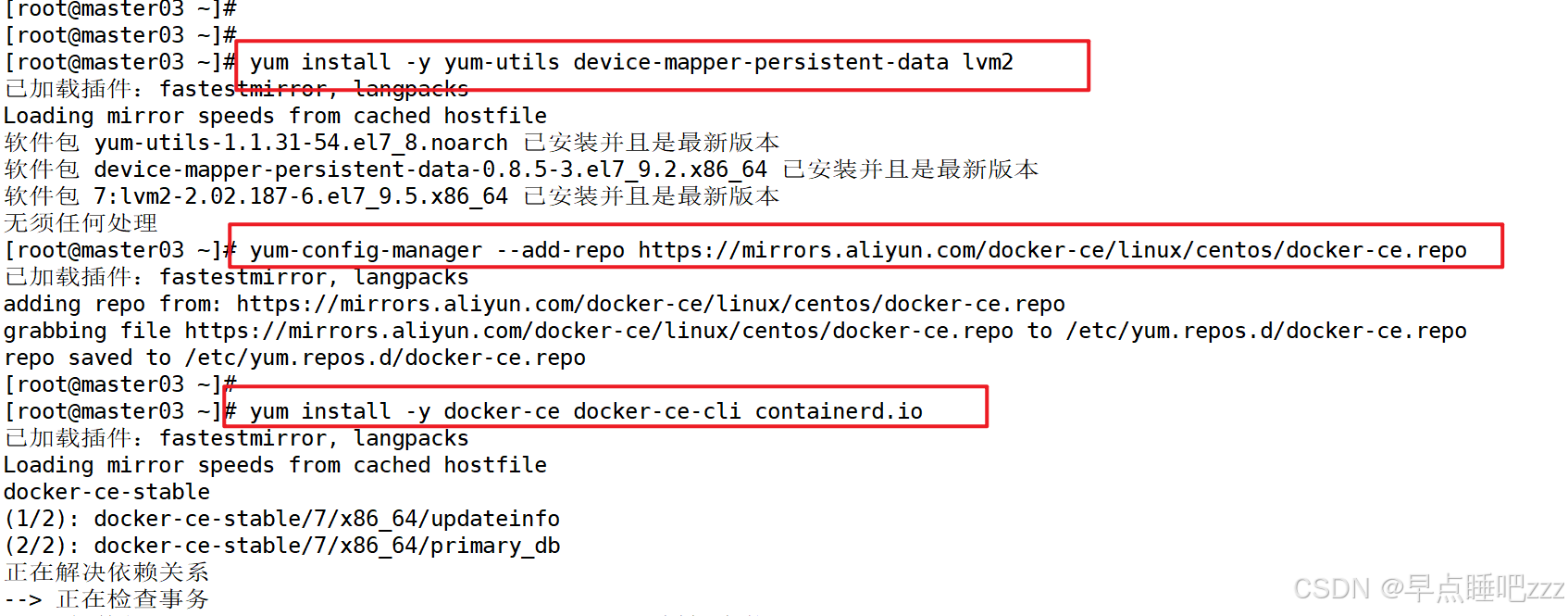The image size is (1568, 616).
Task: Click the yum-utils-1.1.31-54.el7_8.noarch package text
Action: pos(301,143)
